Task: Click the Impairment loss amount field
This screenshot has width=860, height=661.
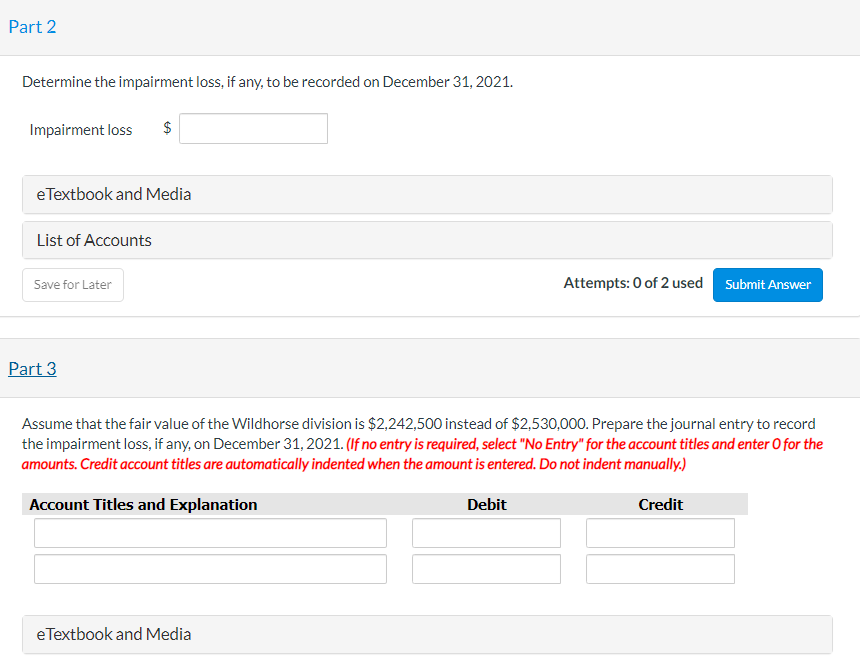Action: 253,129
